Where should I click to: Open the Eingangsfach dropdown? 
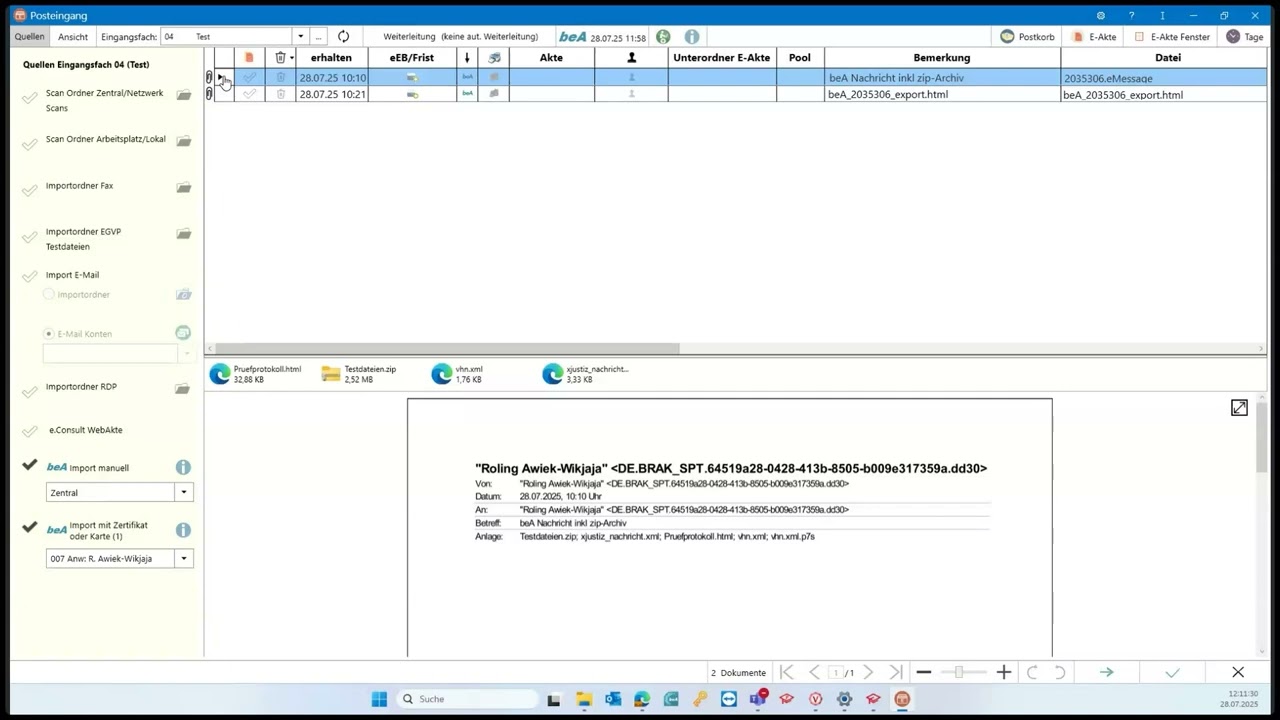click(300, 37)
